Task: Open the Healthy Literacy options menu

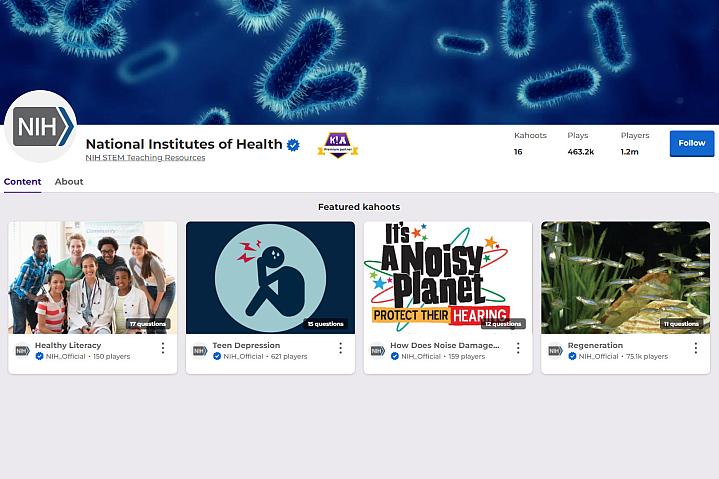Action: pyautogui.click(x=163, y=348)
